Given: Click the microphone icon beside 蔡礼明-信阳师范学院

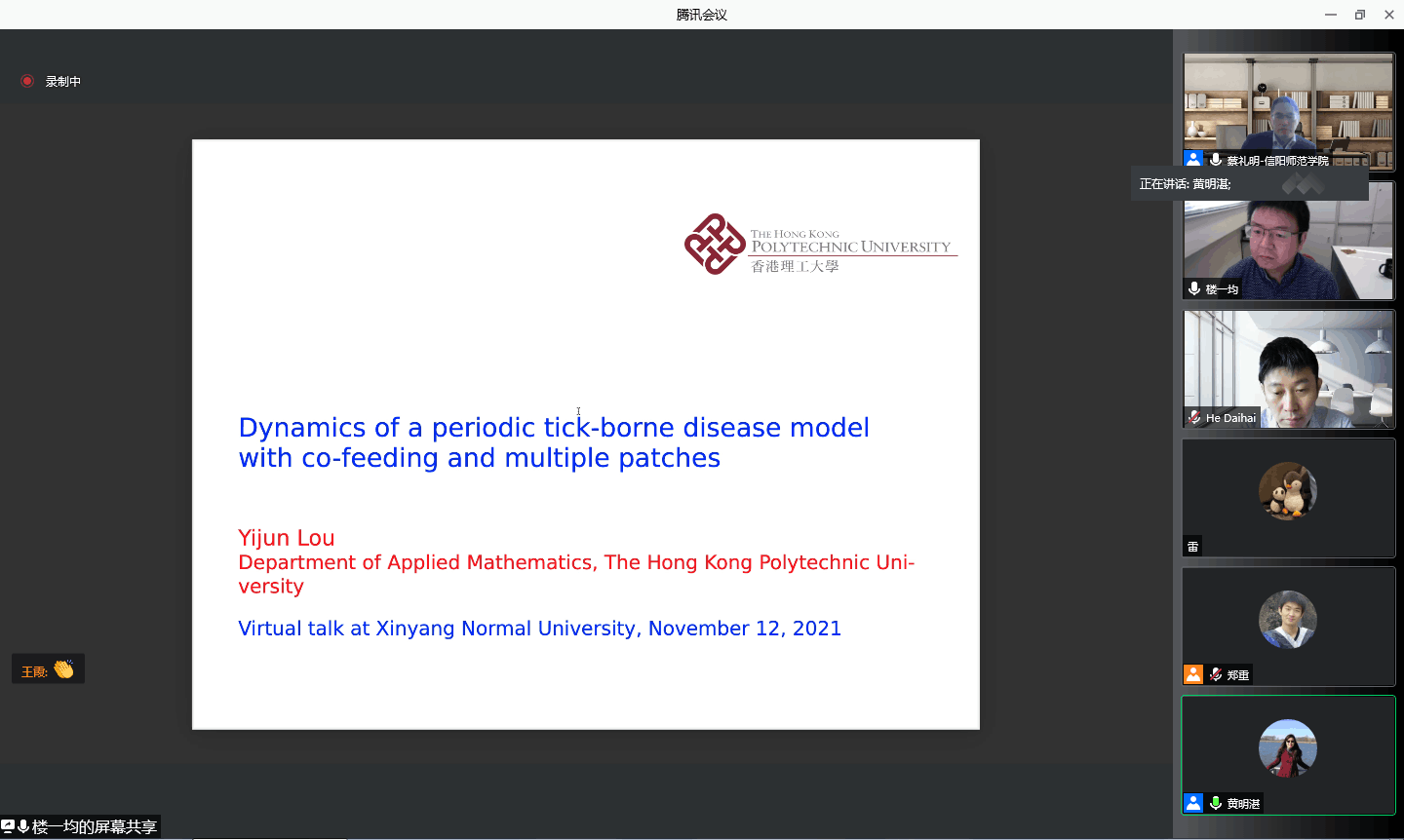Looking at the screenshot, I should pyautogui.click(x=1216, y=160).
